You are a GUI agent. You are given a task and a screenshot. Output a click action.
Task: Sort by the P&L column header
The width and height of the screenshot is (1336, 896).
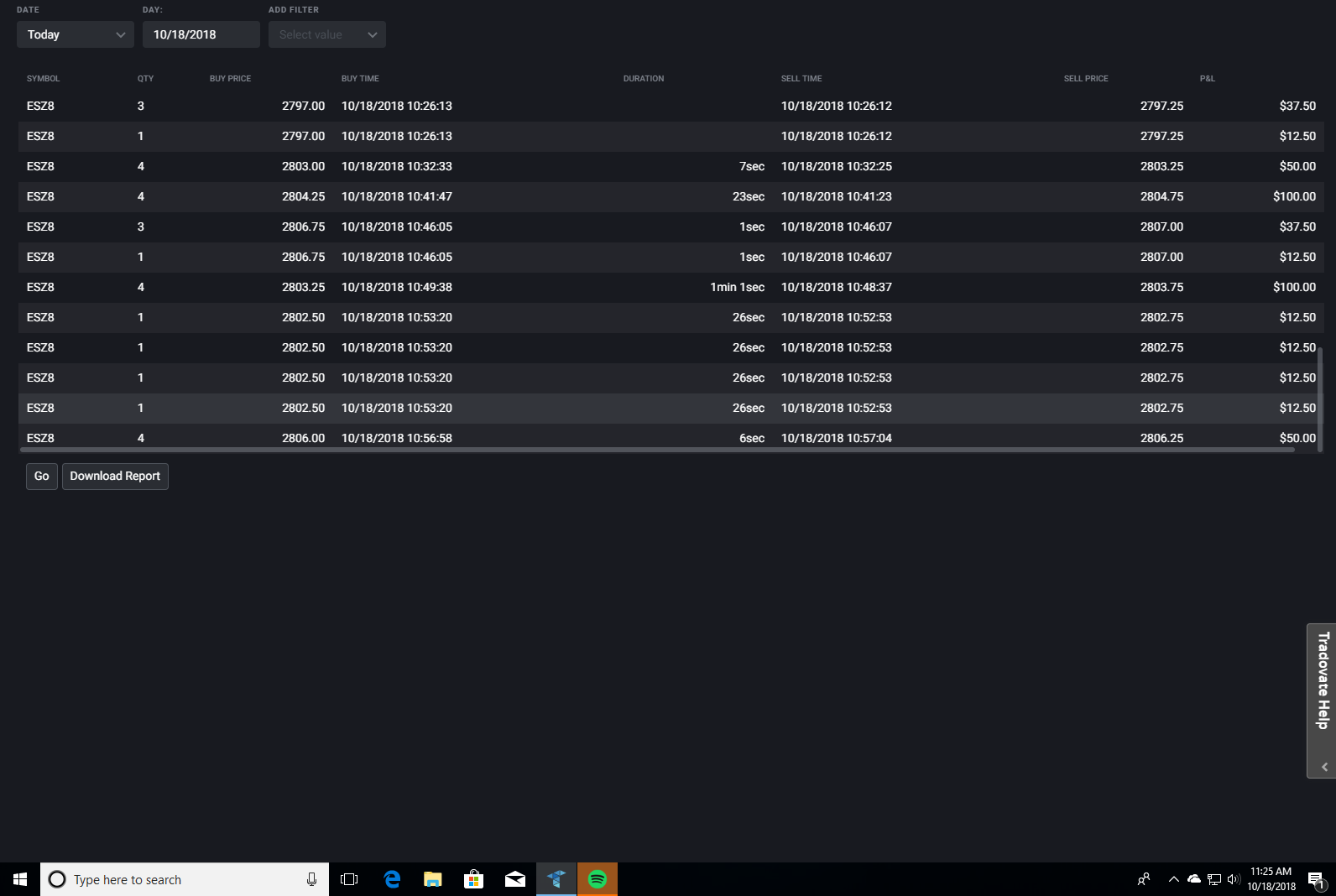(1207, 79)
